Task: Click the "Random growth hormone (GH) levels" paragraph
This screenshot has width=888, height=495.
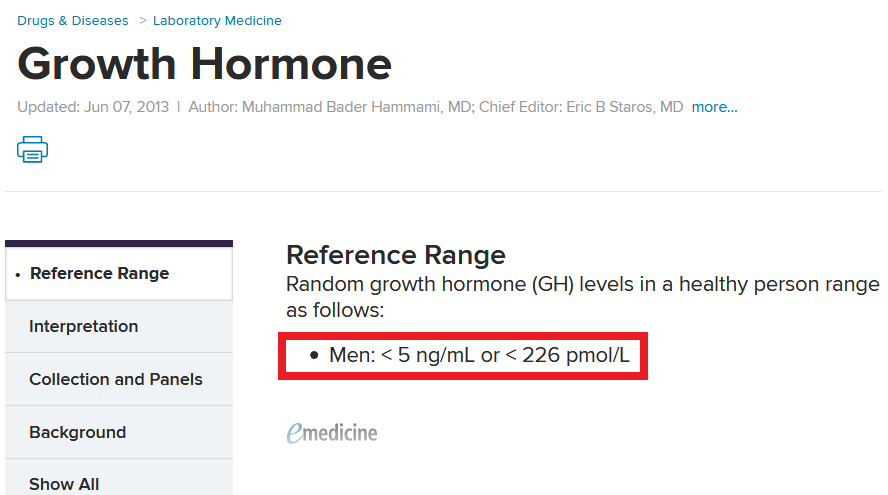Action: click(582, 284)
